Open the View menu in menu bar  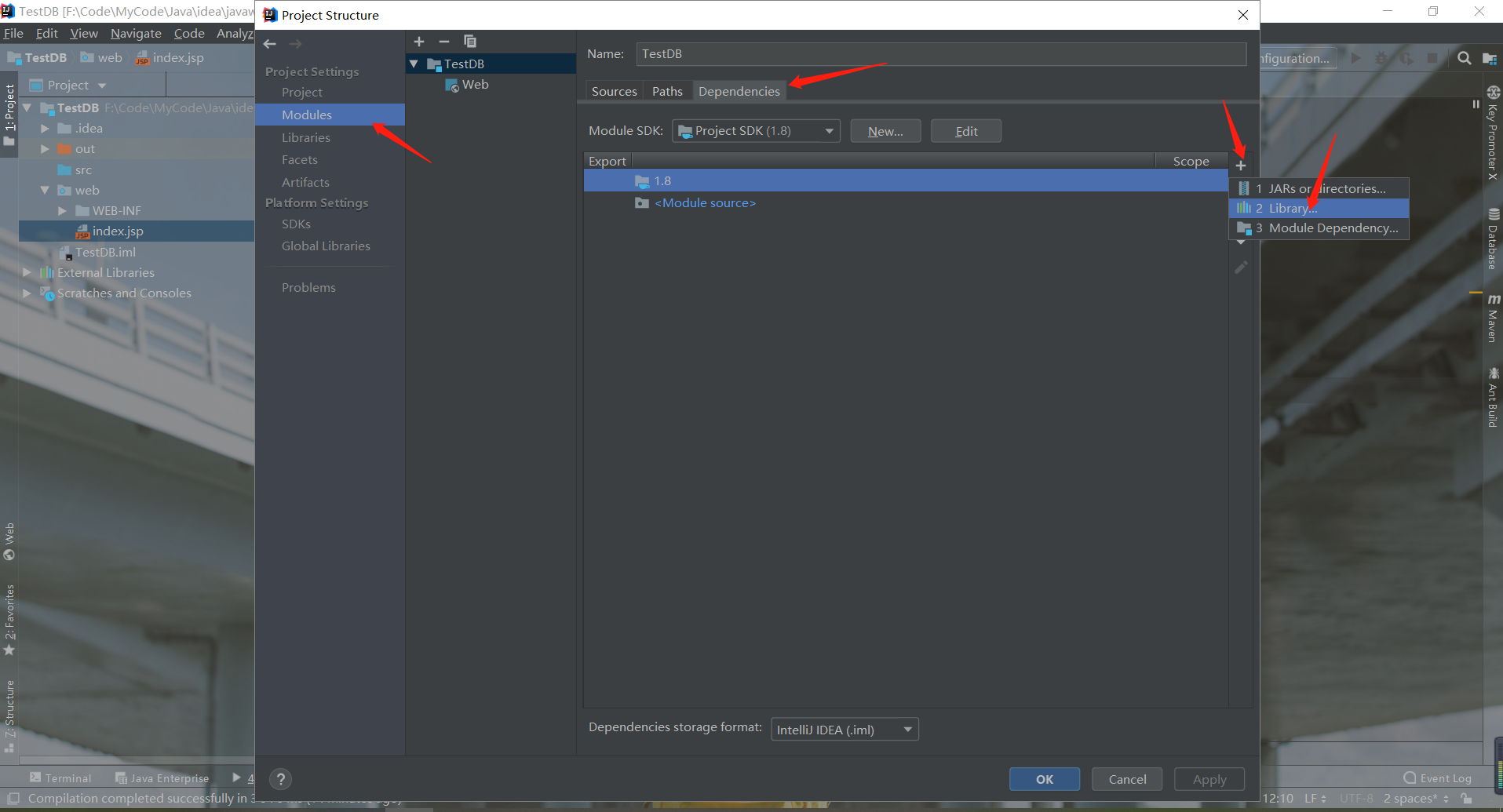coord(84,33)
